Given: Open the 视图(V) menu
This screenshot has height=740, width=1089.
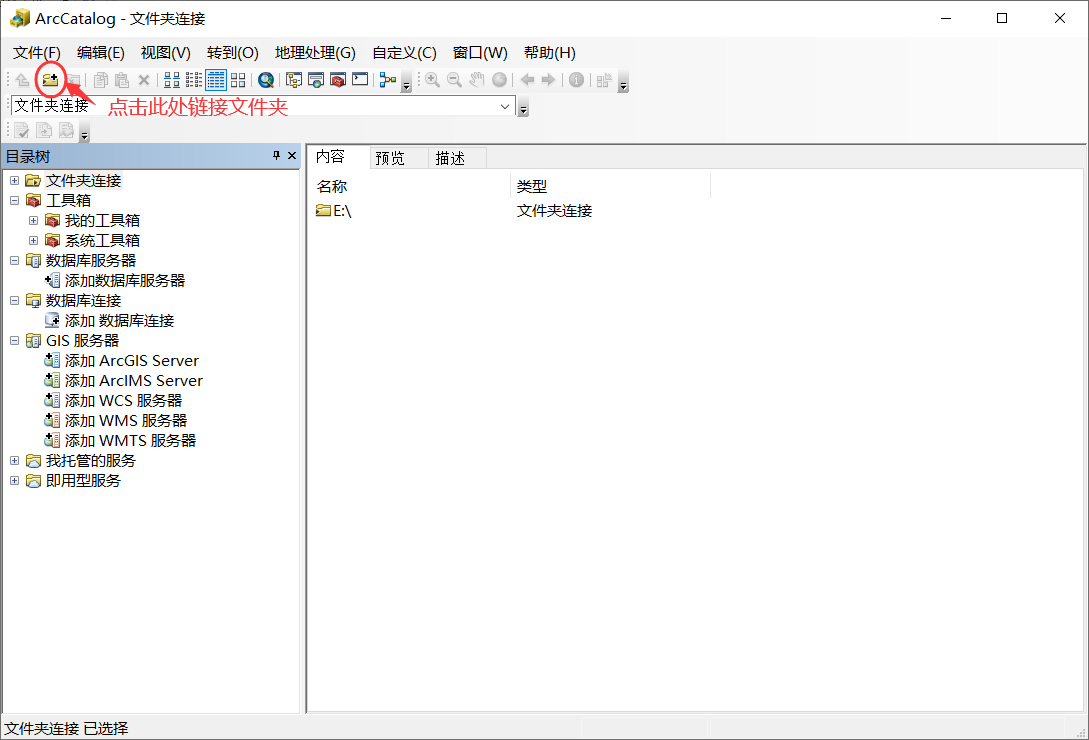Looking at the screenshot, I should point(165,53).
